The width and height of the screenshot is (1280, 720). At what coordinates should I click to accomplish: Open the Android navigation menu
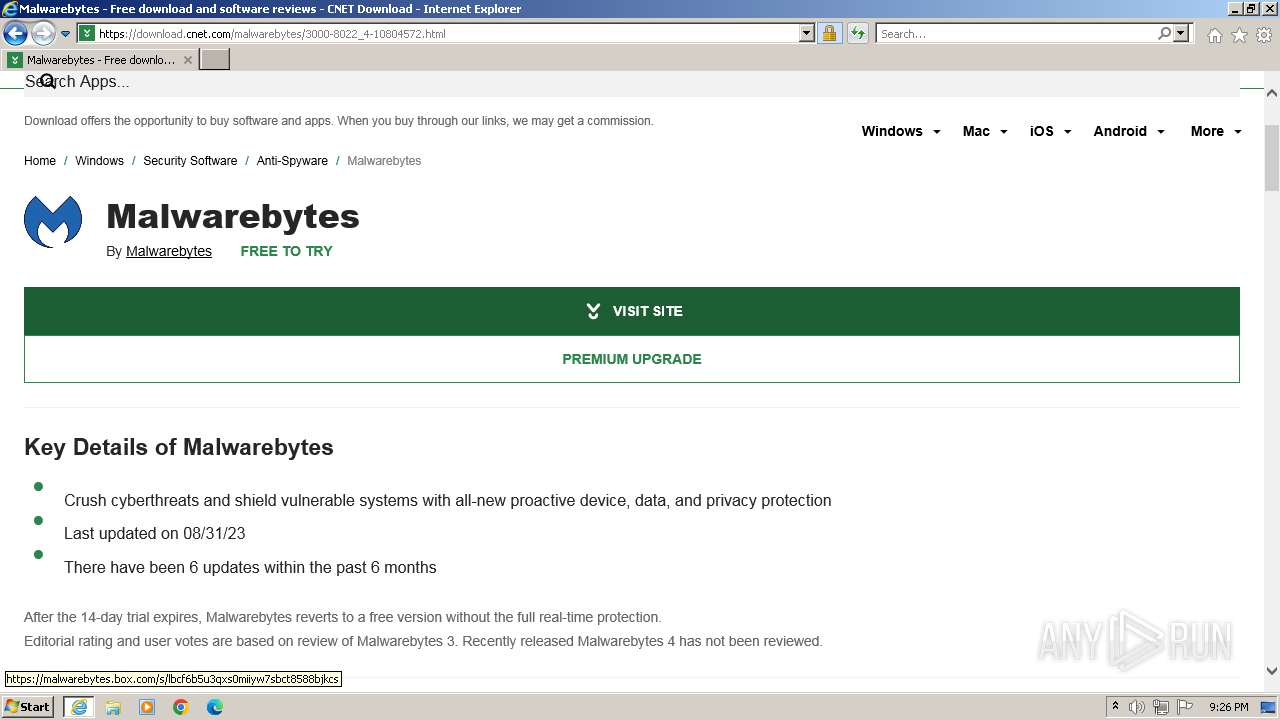(x=1129, y=131)
